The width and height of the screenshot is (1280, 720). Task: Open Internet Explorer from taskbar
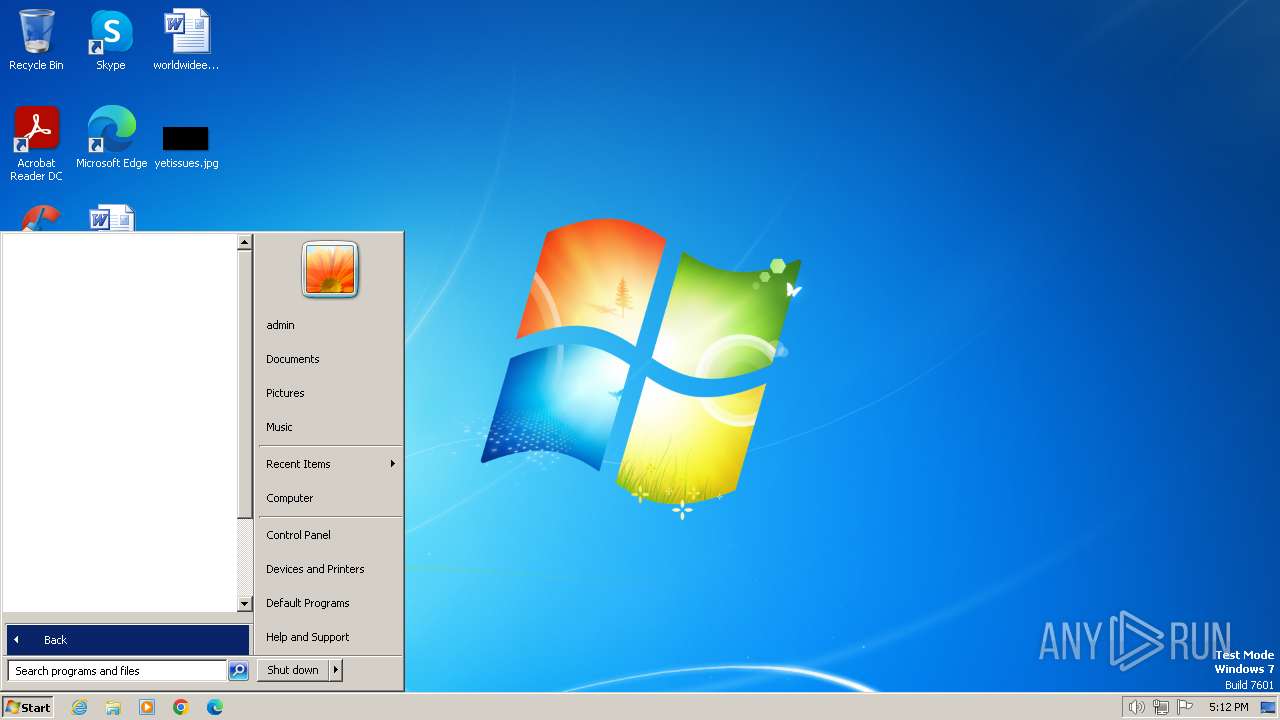pos(79,707)
